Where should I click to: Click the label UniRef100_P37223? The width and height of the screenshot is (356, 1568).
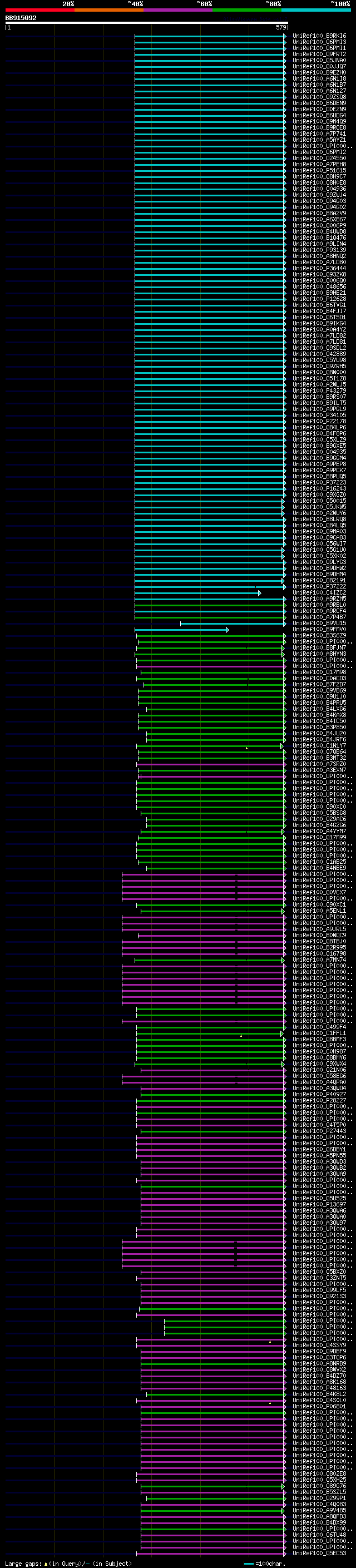coord(319,483)
